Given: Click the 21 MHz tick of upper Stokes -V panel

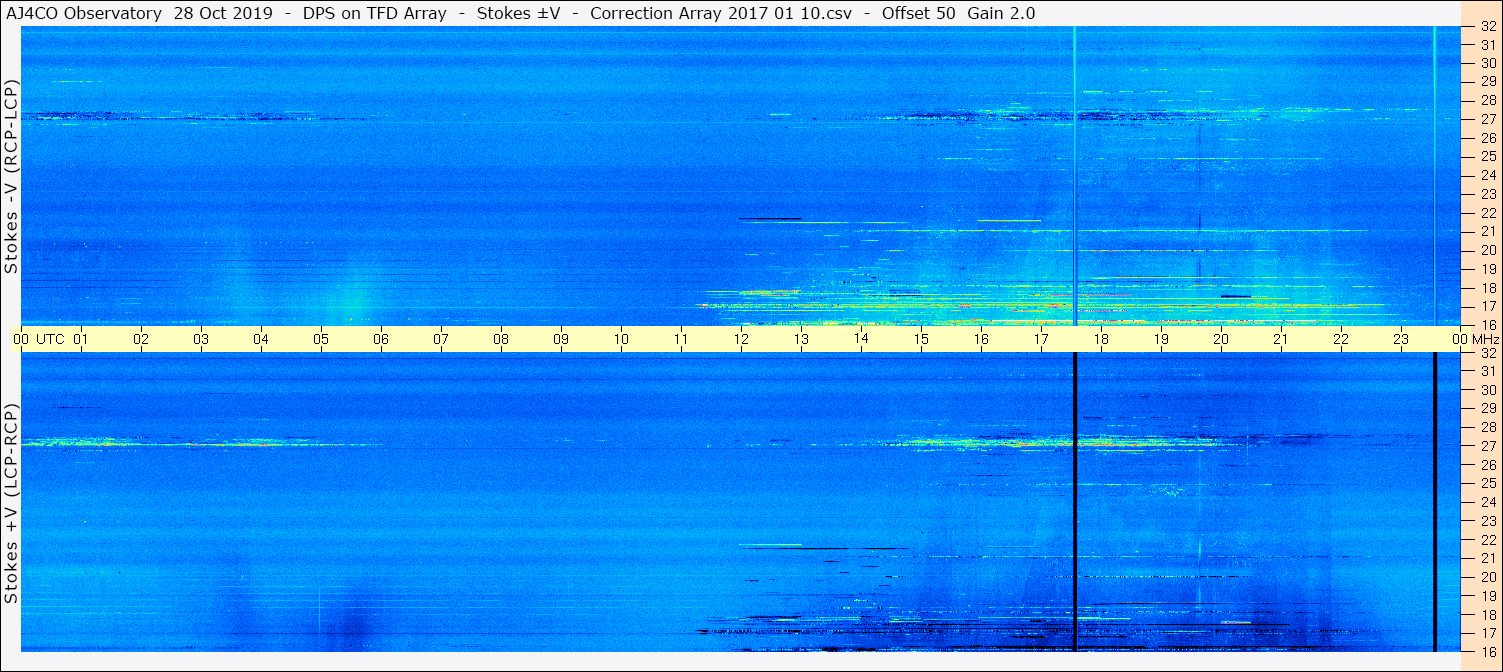Looking at the screenshot, I should pyautogui.click(x=1487, y=231).
